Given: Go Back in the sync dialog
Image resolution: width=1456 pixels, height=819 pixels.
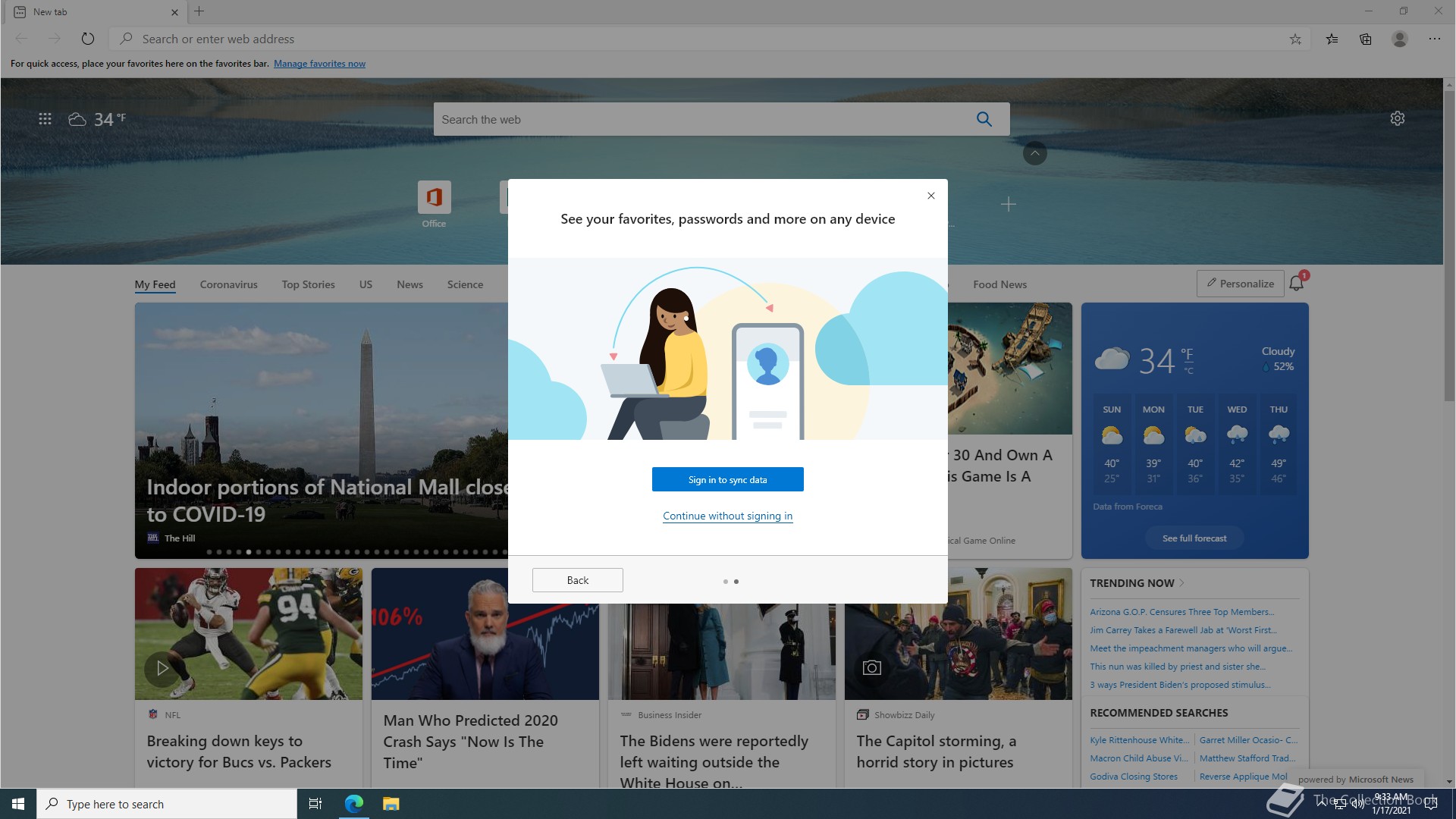Looking at the screenshot, I should coord(577,580).
